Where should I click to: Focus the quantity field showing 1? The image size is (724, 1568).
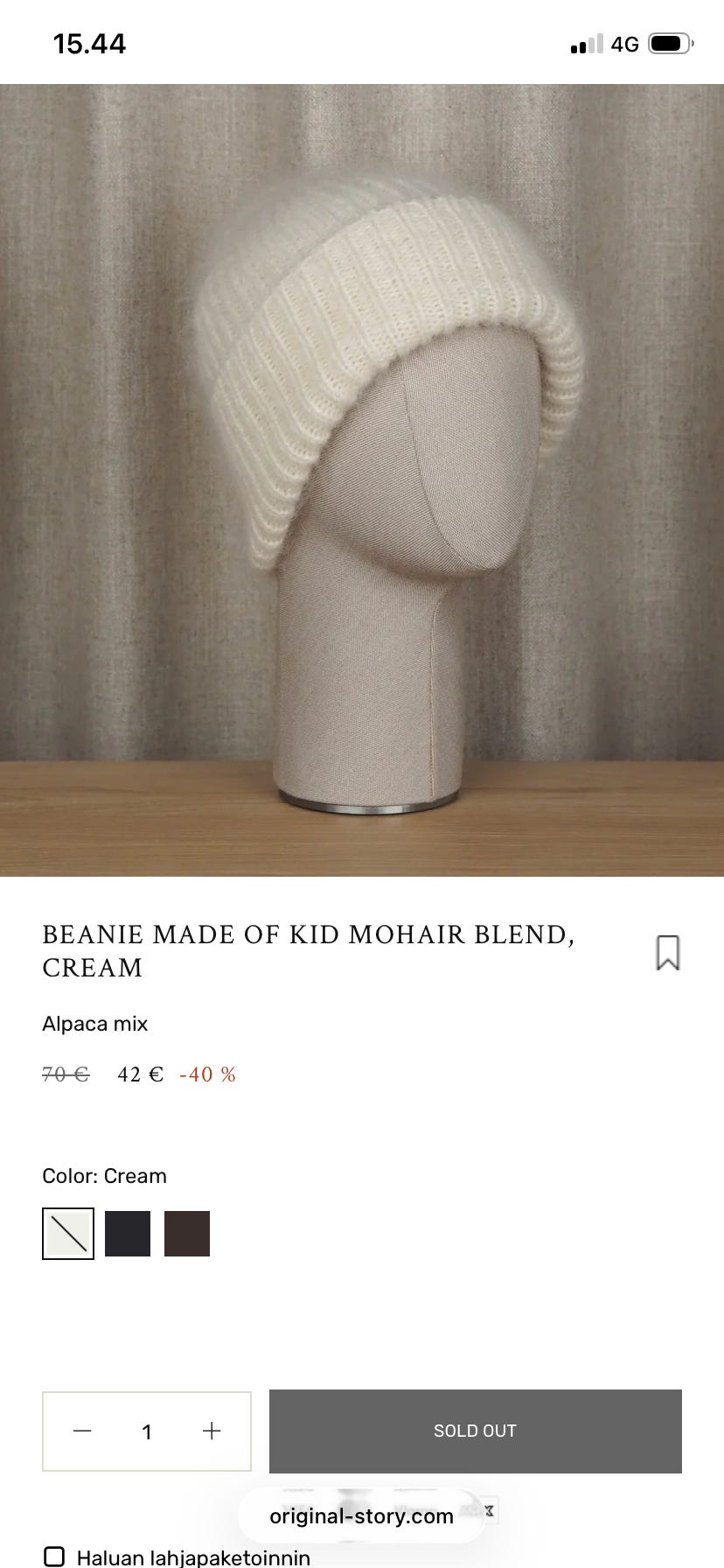click(147, 1431)
